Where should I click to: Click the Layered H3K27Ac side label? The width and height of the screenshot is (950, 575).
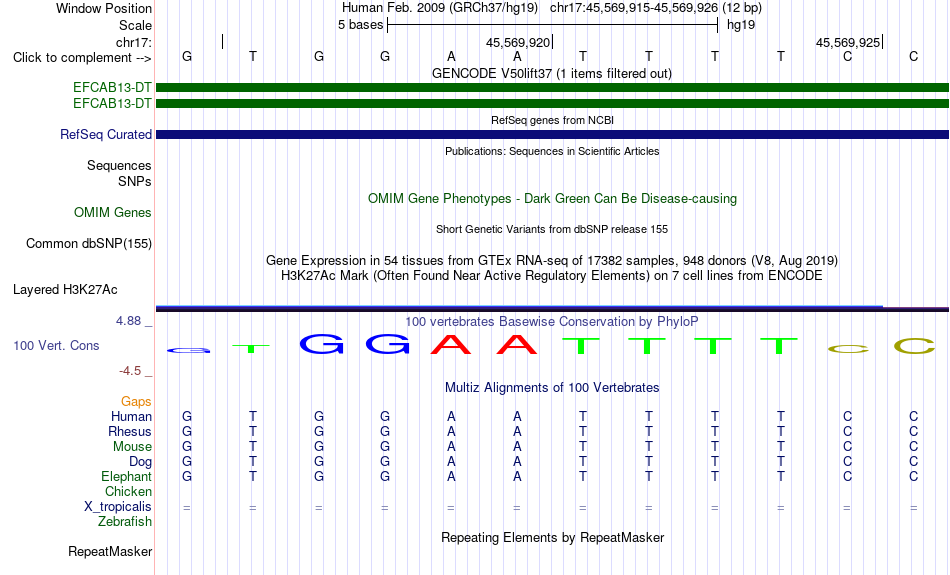point(65,290)
